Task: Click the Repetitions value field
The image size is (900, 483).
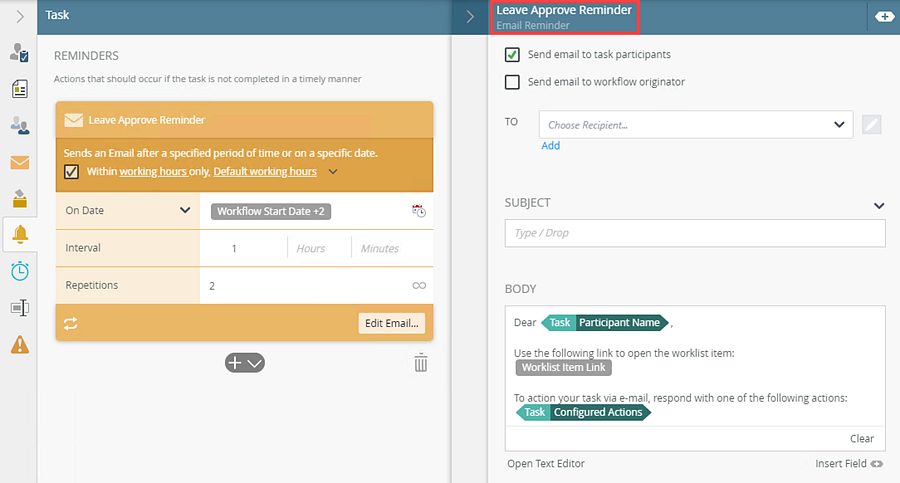Action: [303, 285]
